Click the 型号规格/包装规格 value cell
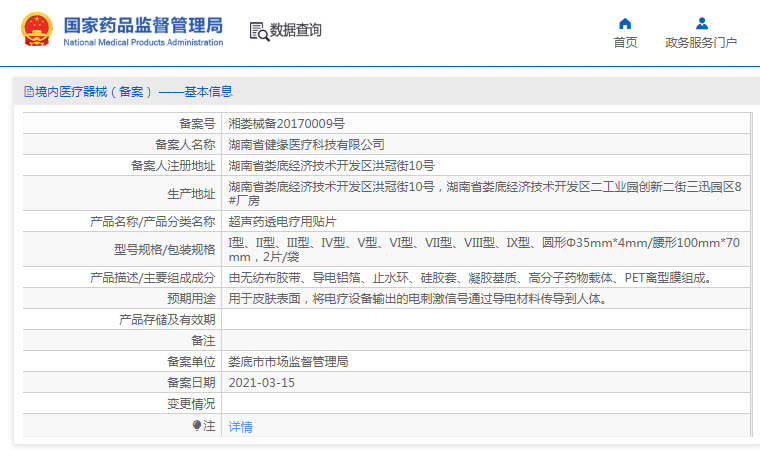Image resolution: width=760 pixels, height=450 pixels. (486, 249)
